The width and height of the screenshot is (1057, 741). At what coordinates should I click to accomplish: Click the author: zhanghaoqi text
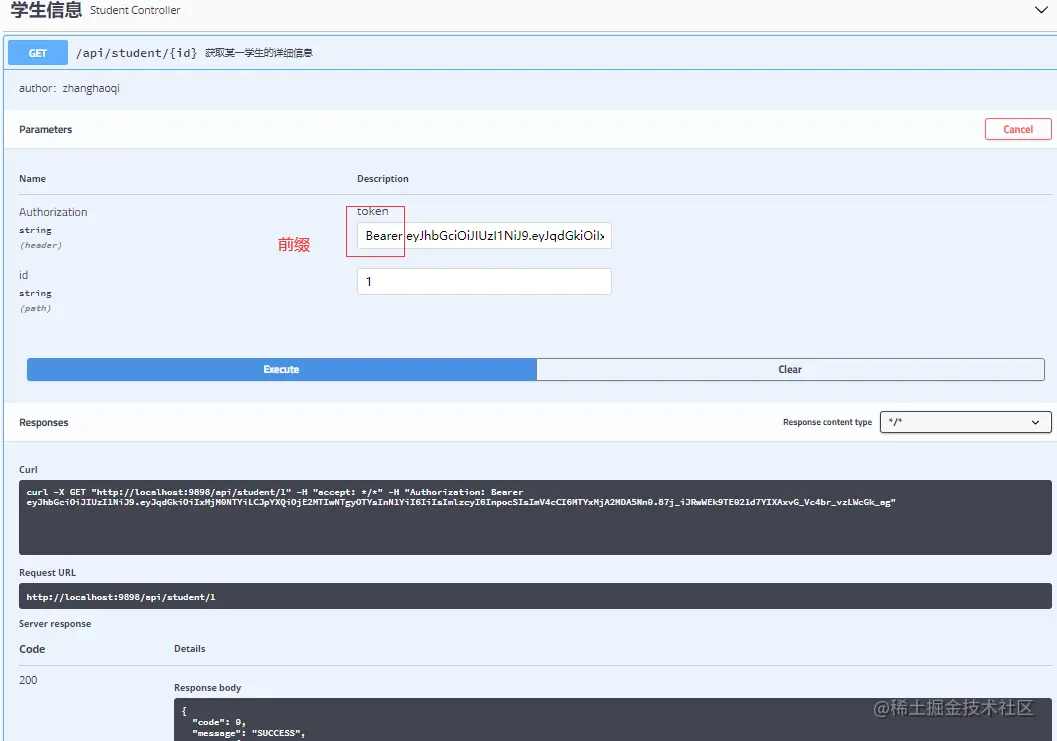pos(69,88)
